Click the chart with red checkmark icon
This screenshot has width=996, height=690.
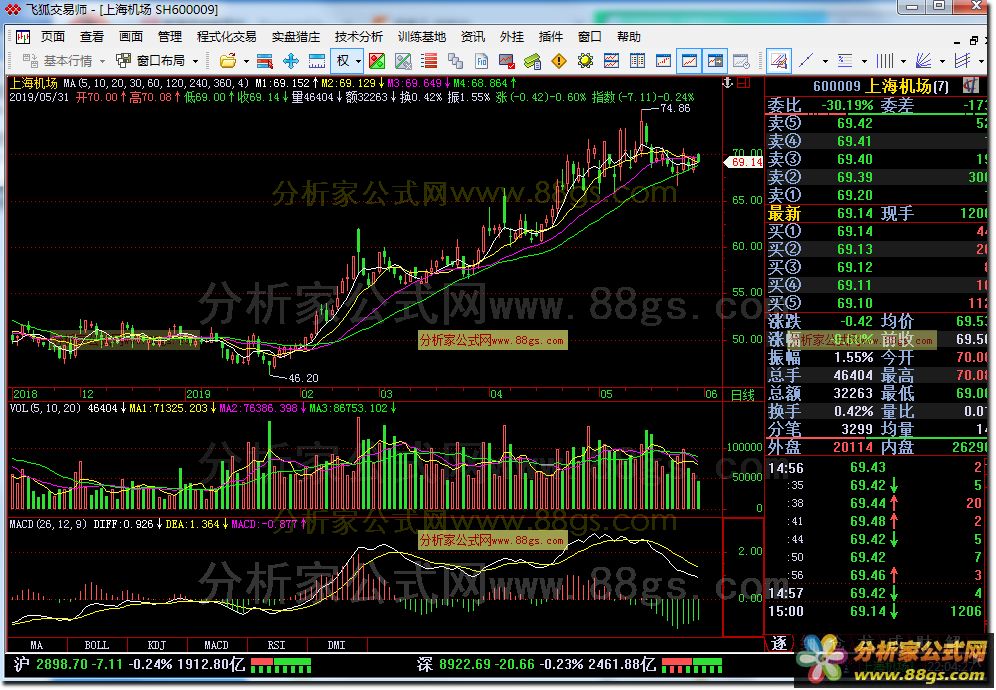tap(506, 61)
